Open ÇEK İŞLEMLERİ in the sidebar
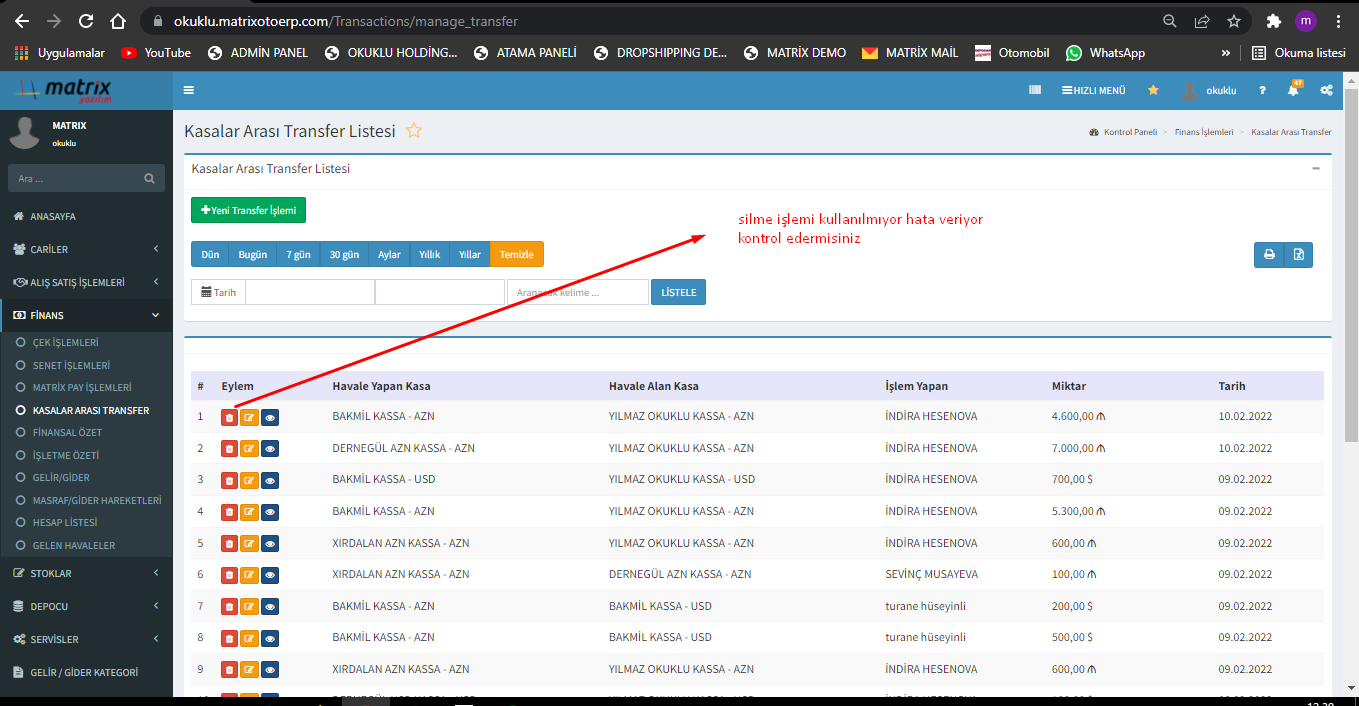This screenshot has height=706, width=1359. 65,342
